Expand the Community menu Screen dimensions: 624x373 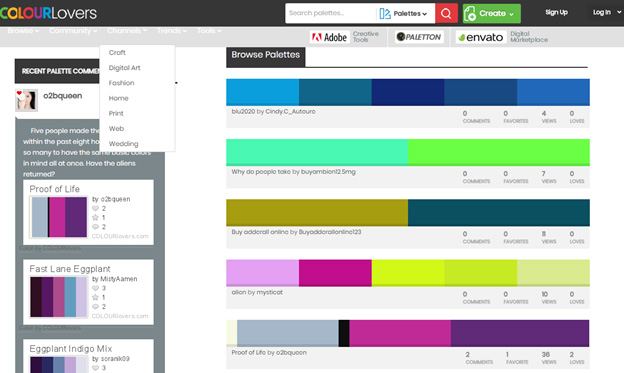coord(73,31)
